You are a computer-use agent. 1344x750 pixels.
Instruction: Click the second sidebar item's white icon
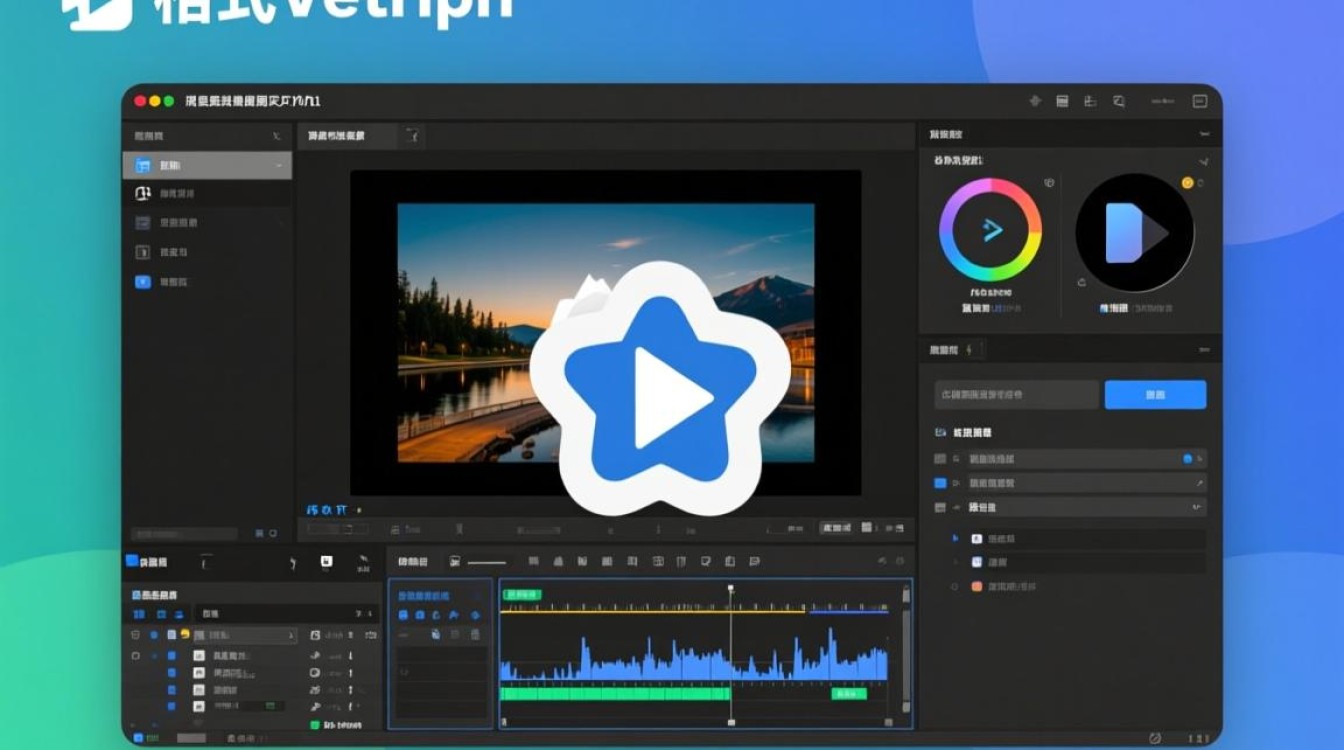tap(142, 193)
